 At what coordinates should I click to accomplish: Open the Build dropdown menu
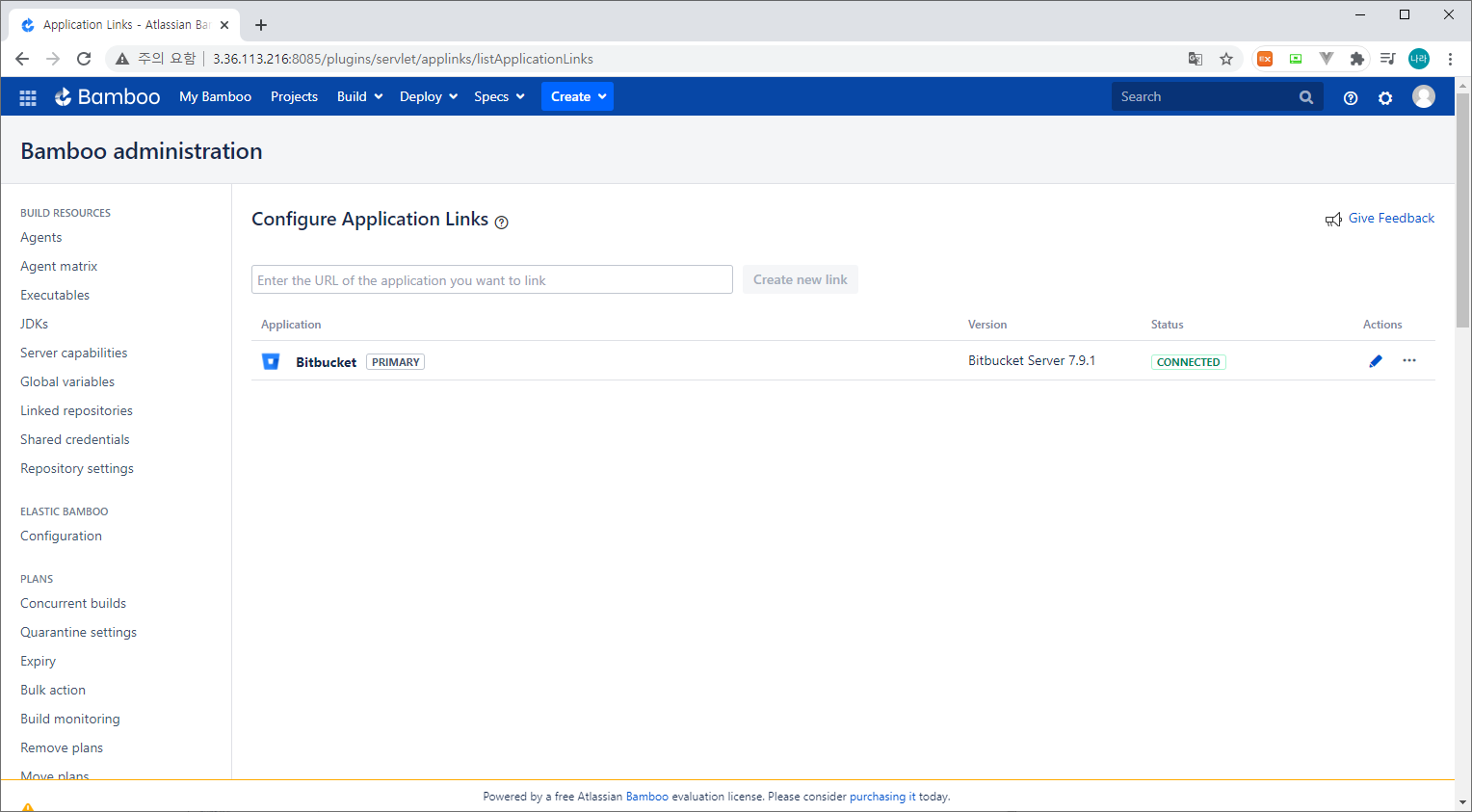[x=358, y=96]
